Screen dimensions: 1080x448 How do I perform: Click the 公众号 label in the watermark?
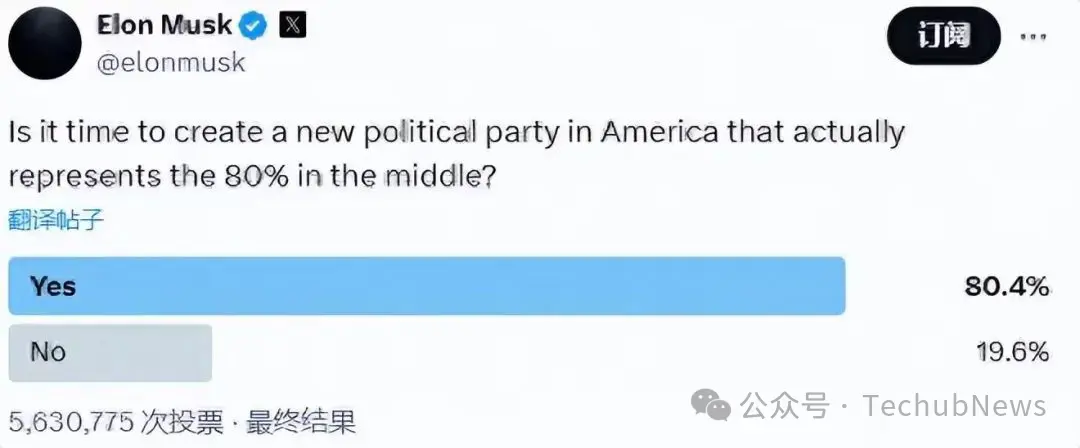pyautogui.click(x=787, y=406)
